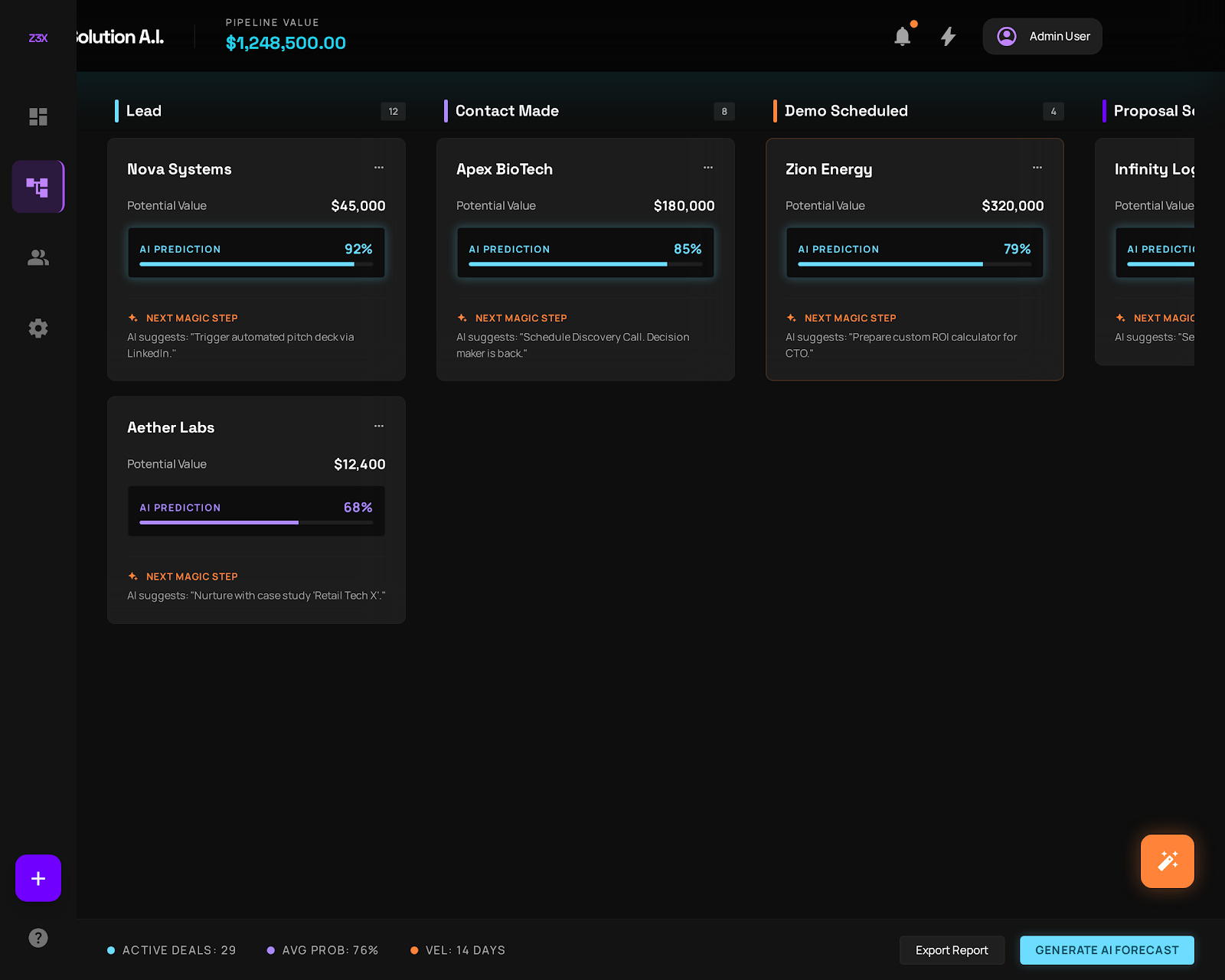Click the Z3X logo in the top corner

38,37
